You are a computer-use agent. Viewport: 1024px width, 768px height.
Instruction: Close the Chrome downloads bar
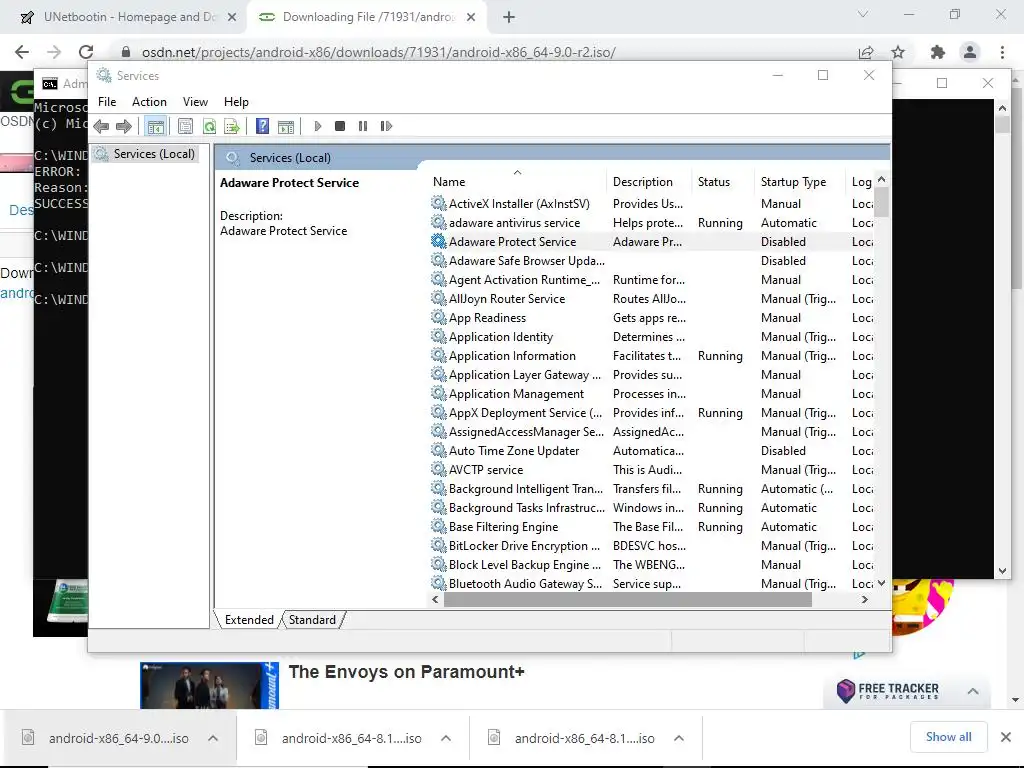(1006, 737)
